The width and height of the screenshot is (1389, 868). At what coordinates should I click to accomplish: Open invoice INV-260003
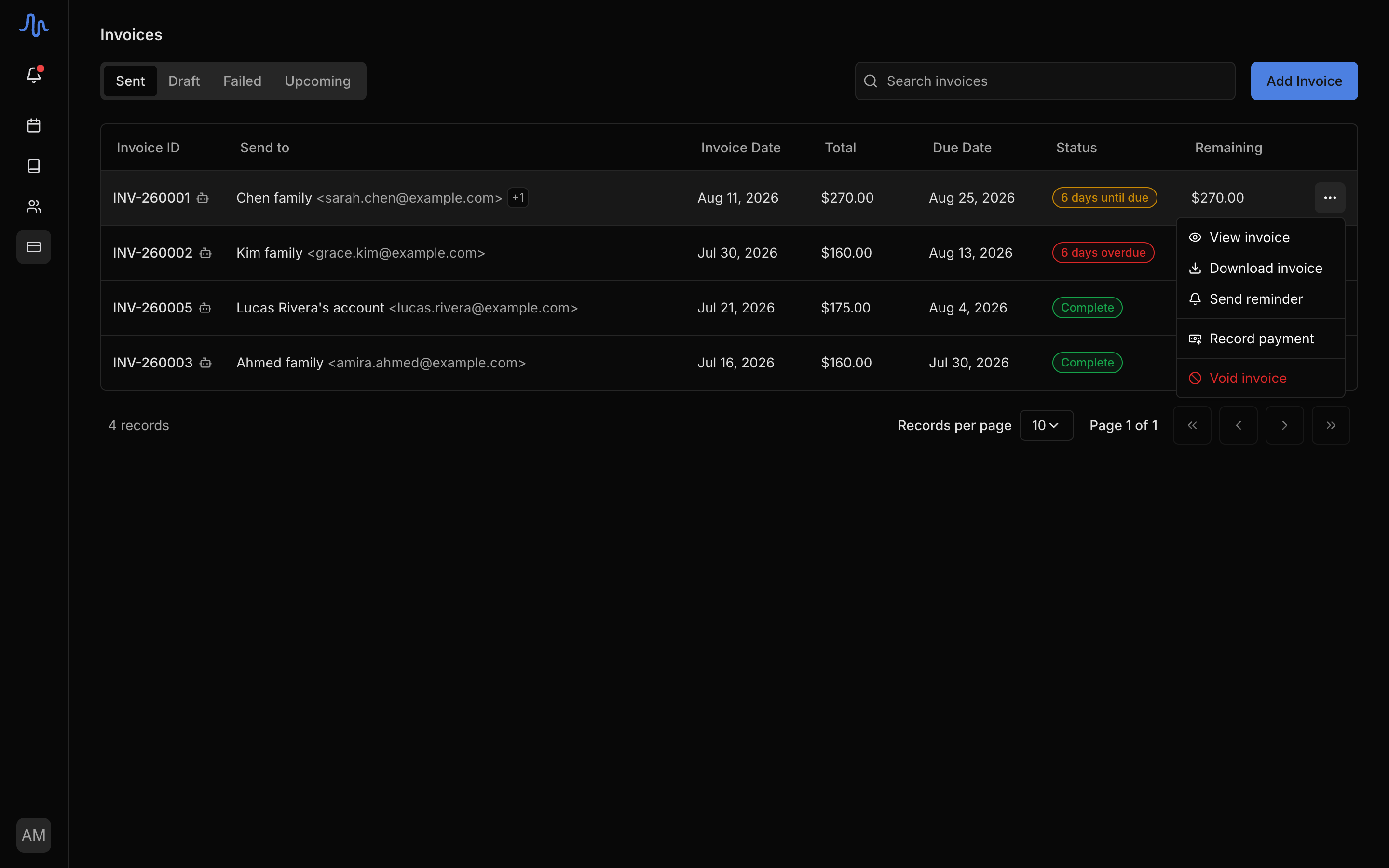(x=153, y=363)
